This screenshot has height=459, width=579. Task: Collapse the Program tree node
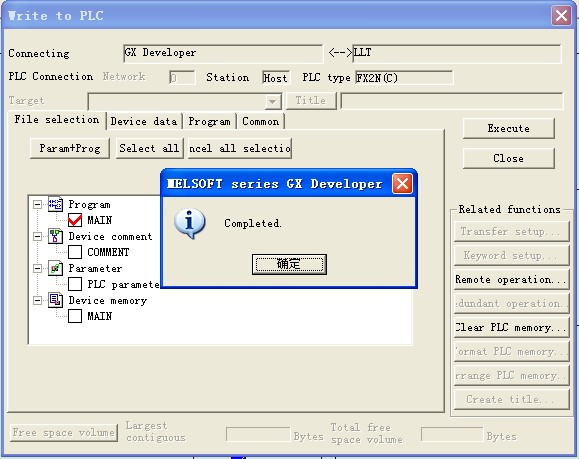37,204
